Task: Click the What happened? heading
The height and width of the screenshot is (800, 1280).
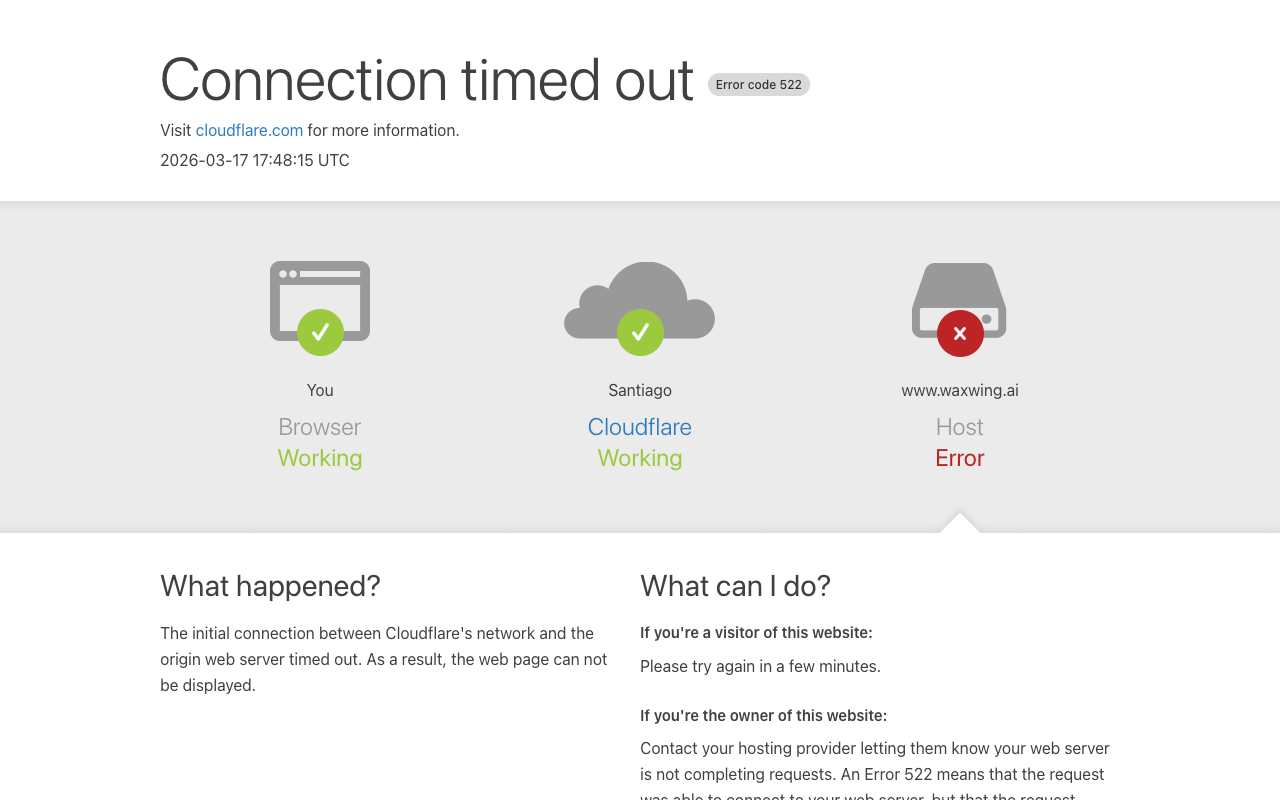Action: (270, 586)
